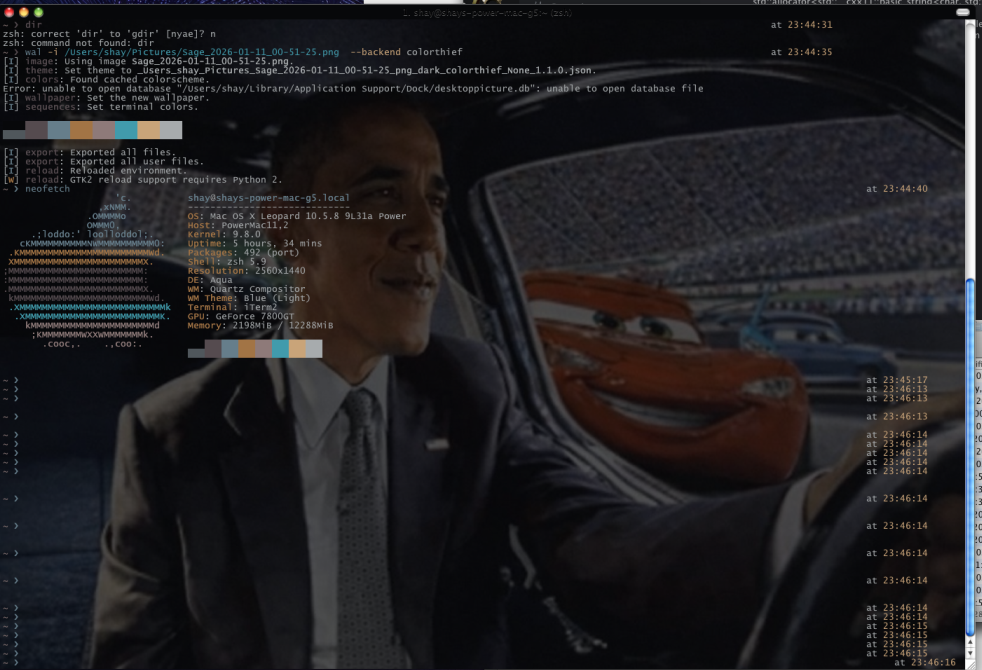Click line "zsh: correct 'dir' to 'gdir'"
This screenshot has width=982, height=670.
tap(109, 34)
